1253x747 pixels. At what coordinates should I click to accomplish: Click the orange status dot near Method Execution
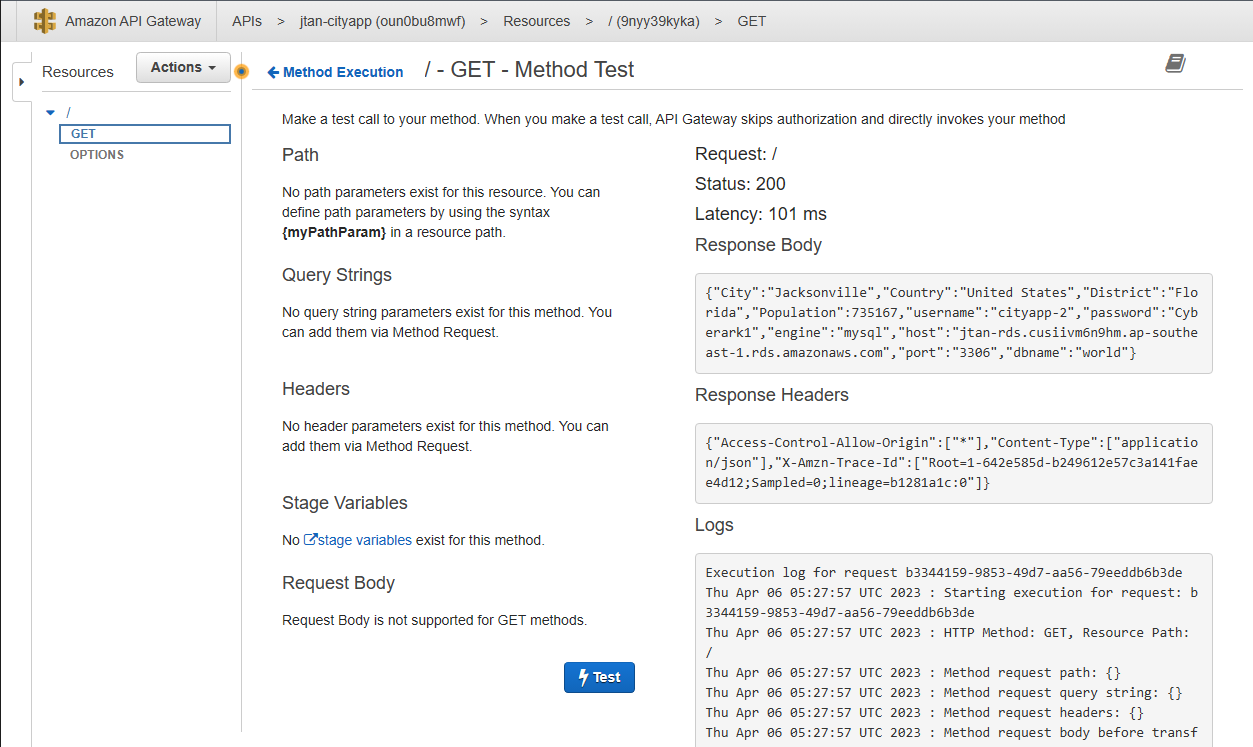241,71
